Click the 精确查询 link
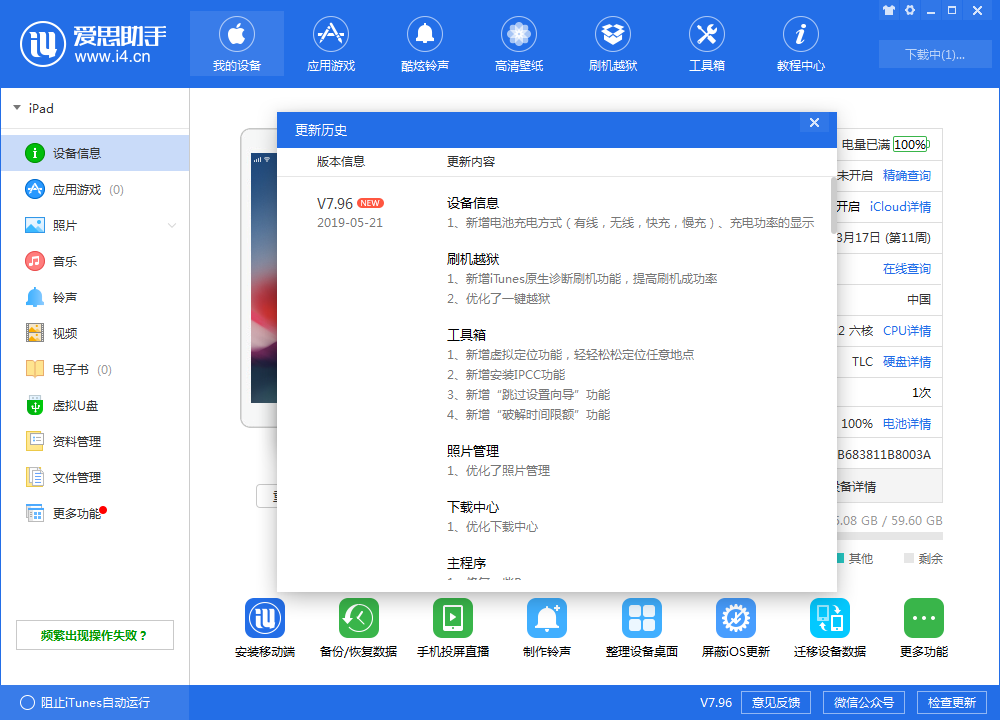This screenshot has height=720, width=1000. point(906,175)
